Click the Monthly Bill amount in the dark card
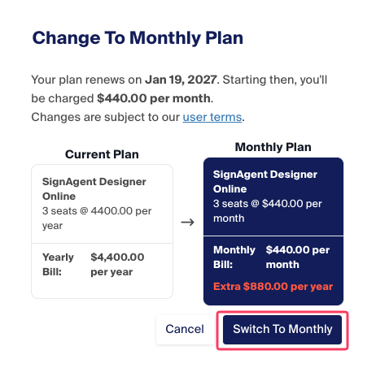The width and height of the screenshot is (376, 372). (x=298, y=257)
